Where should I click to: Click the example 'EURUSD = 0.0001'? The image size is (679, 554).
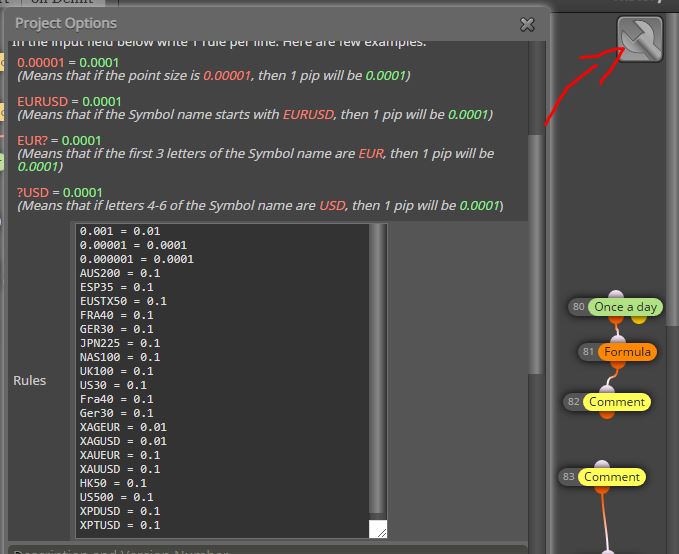[69, 101]
